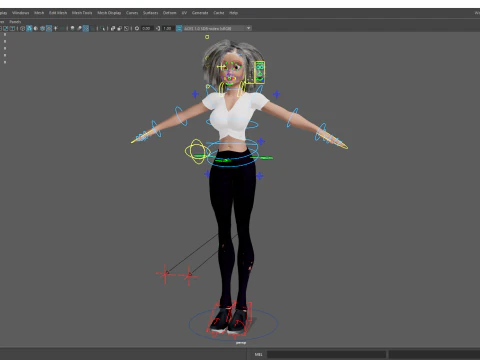
Task: Open the Mesh menu
Action: [39, 13]
